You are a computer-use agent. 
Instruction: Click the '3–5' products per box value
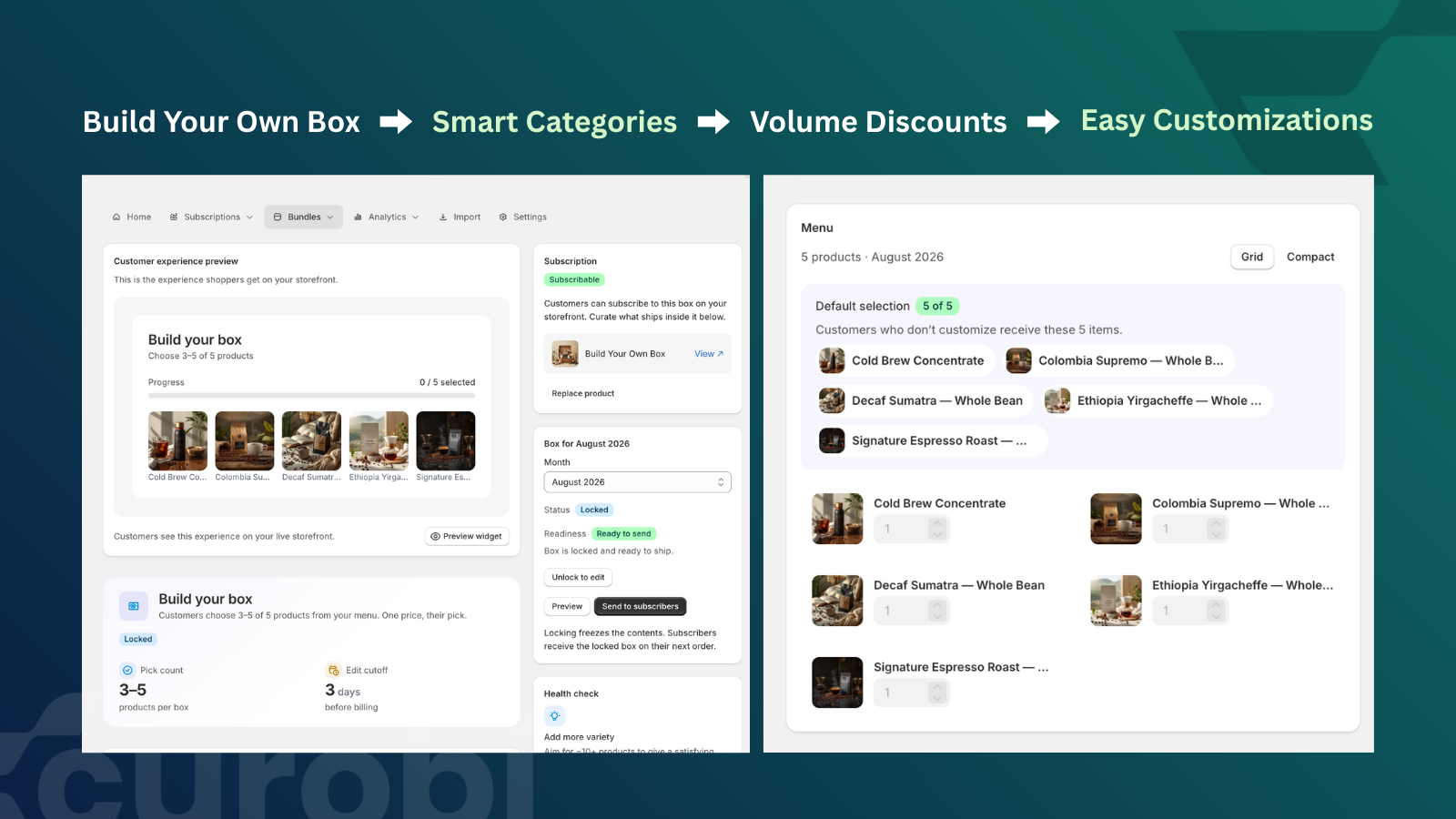[x=133, y=691]
